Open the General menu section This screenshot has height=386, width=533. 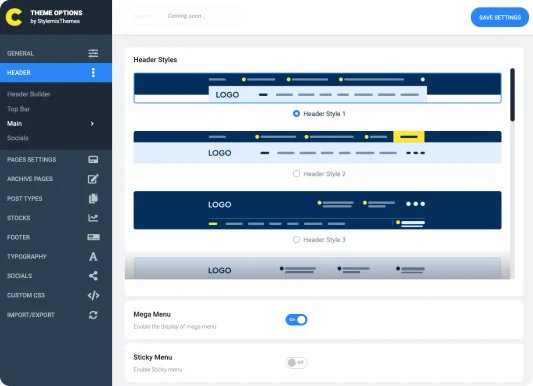56,53
